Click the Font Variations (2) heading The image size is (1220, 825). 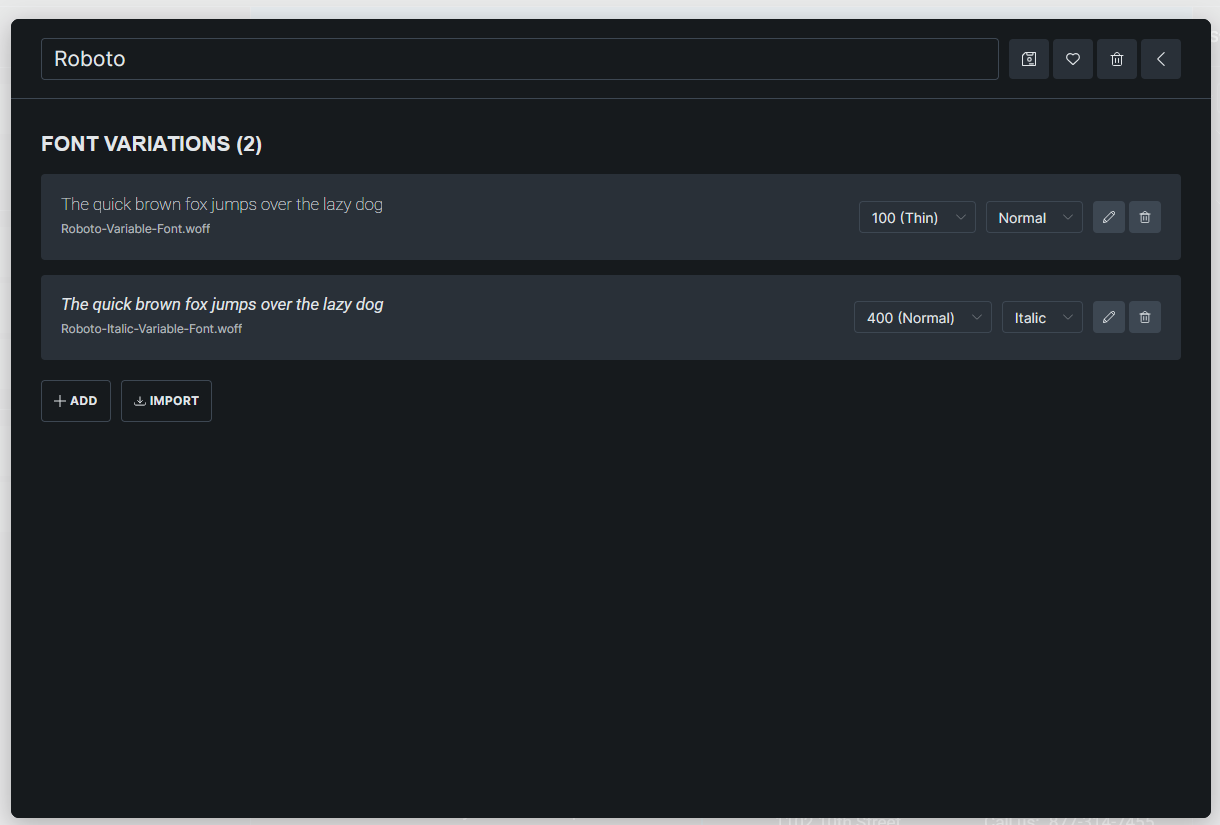[152, 144]
